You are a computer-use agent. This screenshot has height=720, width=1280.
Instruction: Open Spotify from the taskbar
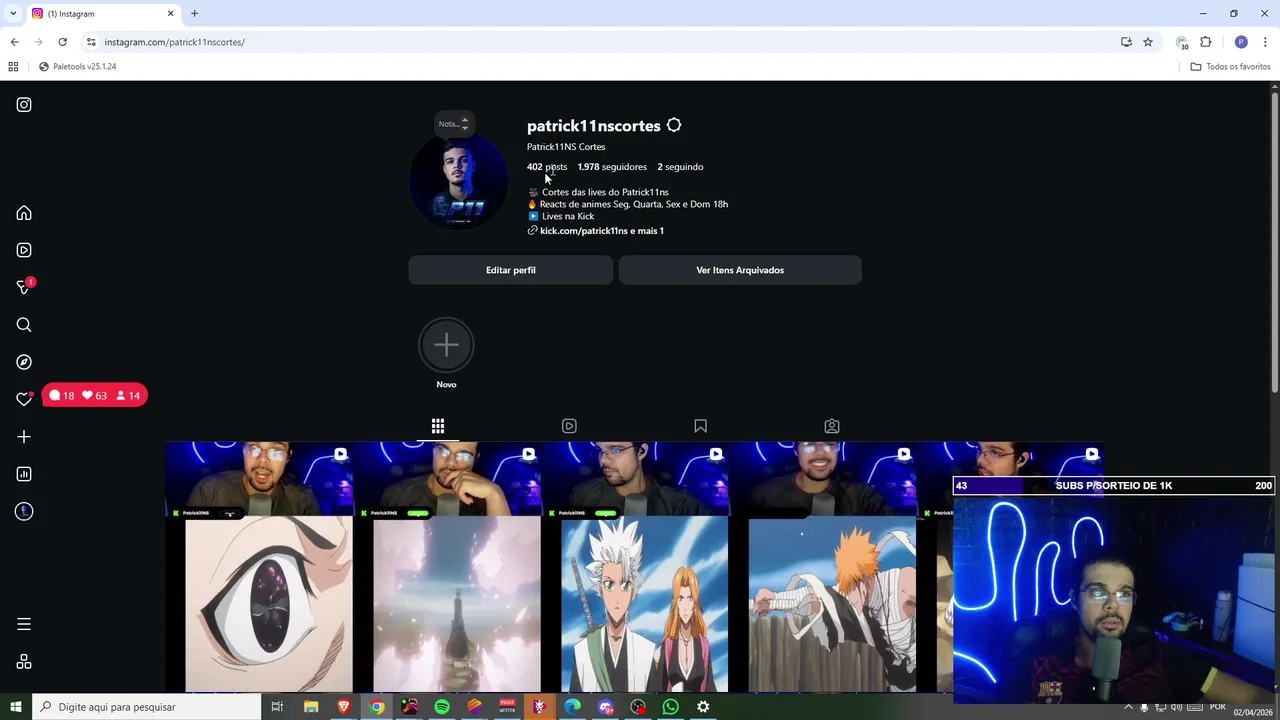[442, 707]
